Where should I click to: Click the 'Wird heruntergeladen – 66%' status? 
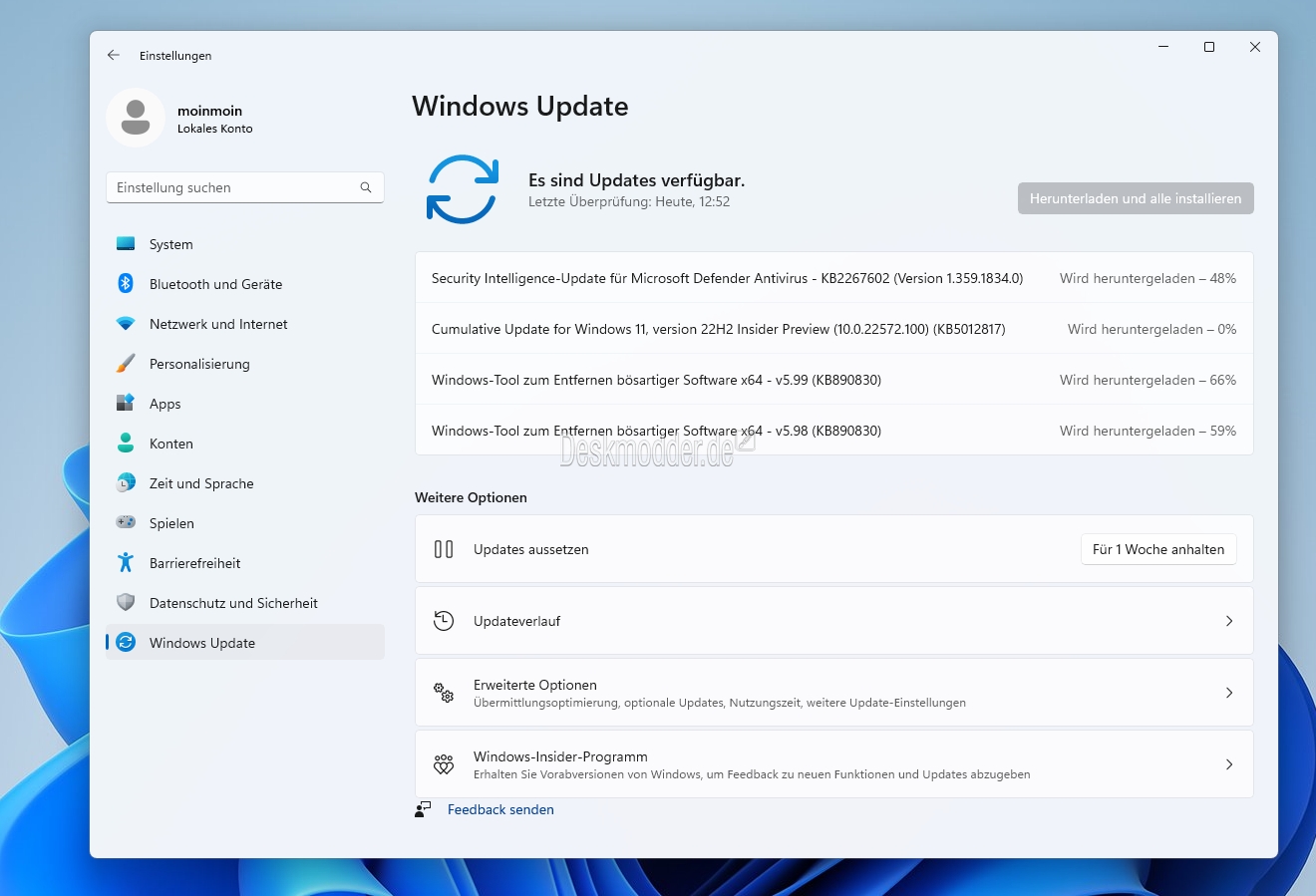(1148, 380)
